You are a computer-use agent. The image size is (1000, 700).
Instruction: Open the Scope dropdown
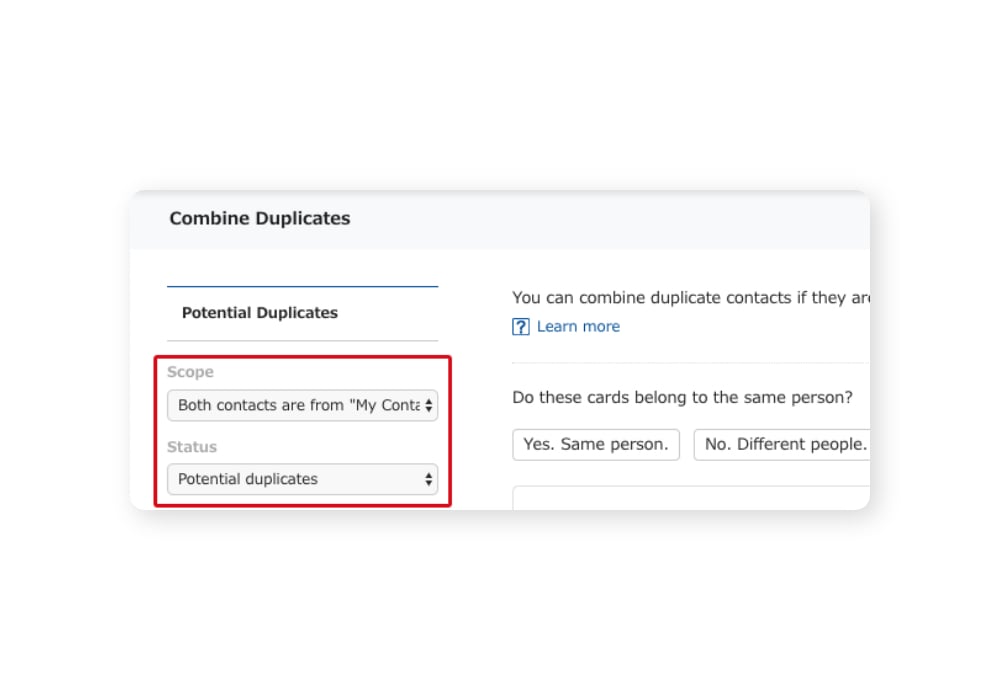point(302,405)
